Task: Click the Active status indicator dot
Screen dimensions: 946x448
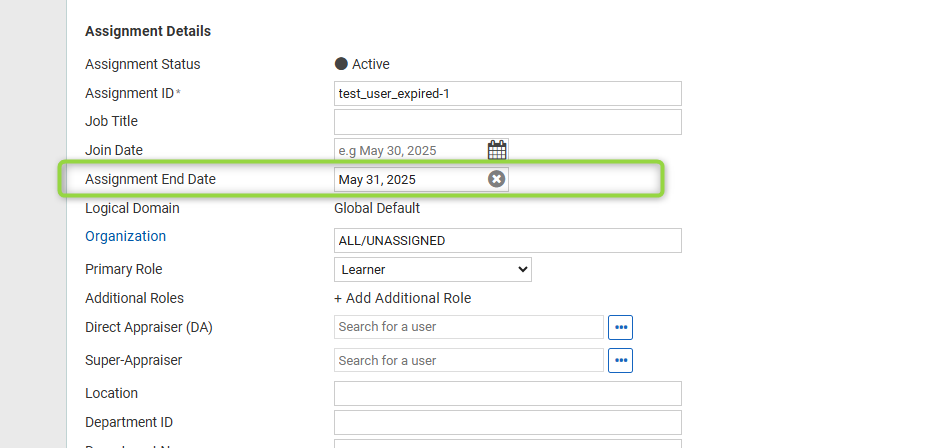Action: (x=341, y=64)
